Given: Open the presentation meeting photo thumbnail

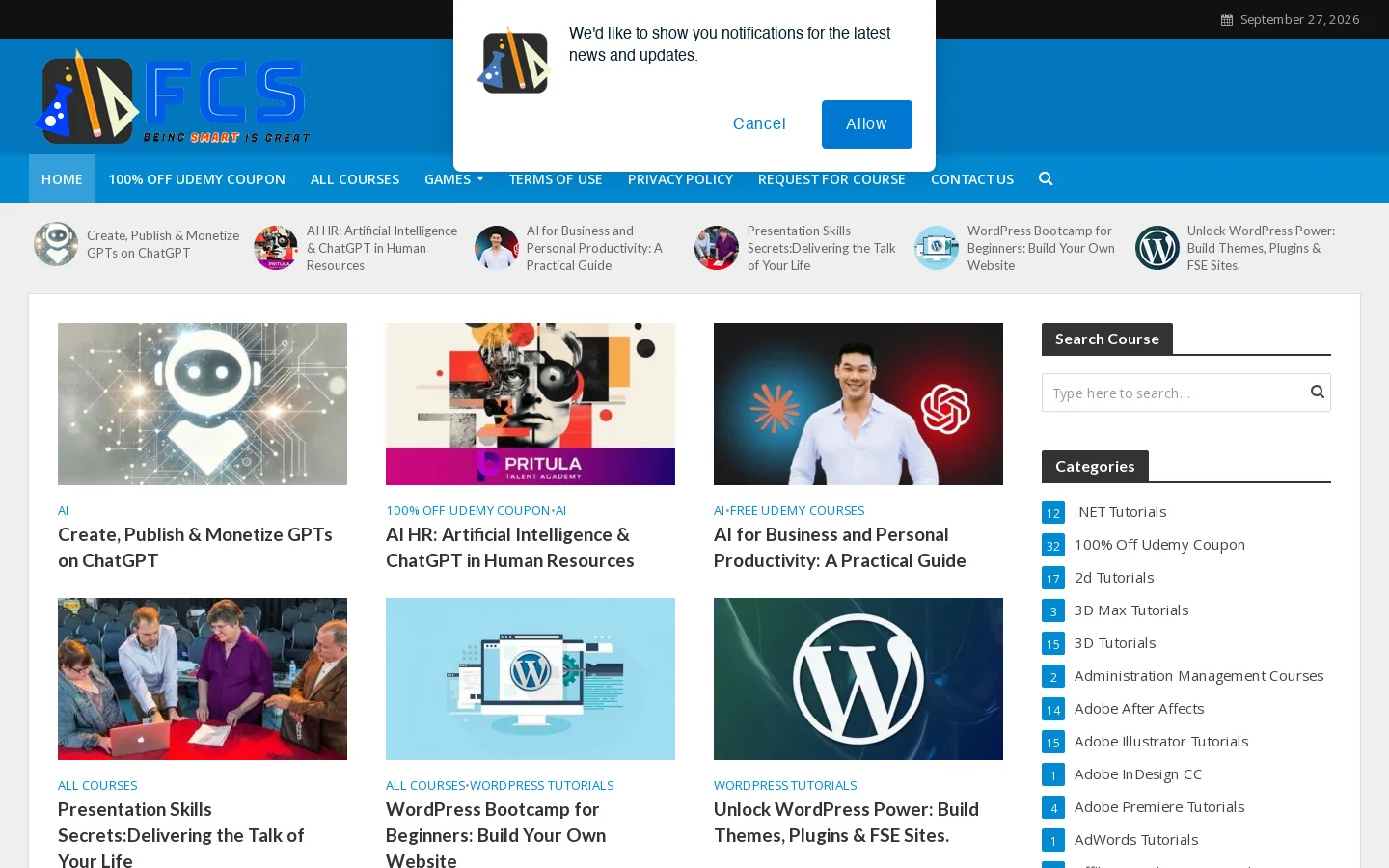Looking at the screenshot, I should (203, 679).
